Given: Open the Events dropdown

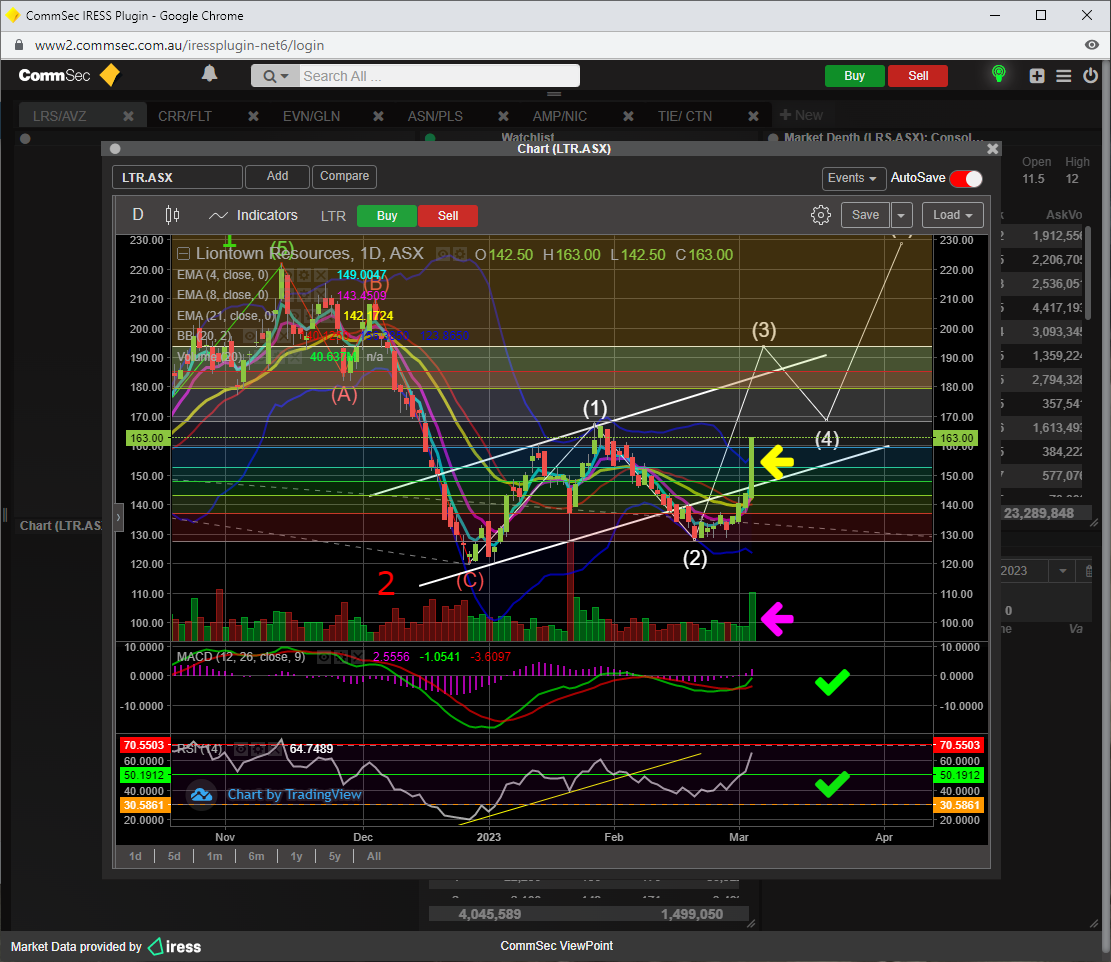Looking at the screenshot, I should pyautogui.click(x=852, y=178).
